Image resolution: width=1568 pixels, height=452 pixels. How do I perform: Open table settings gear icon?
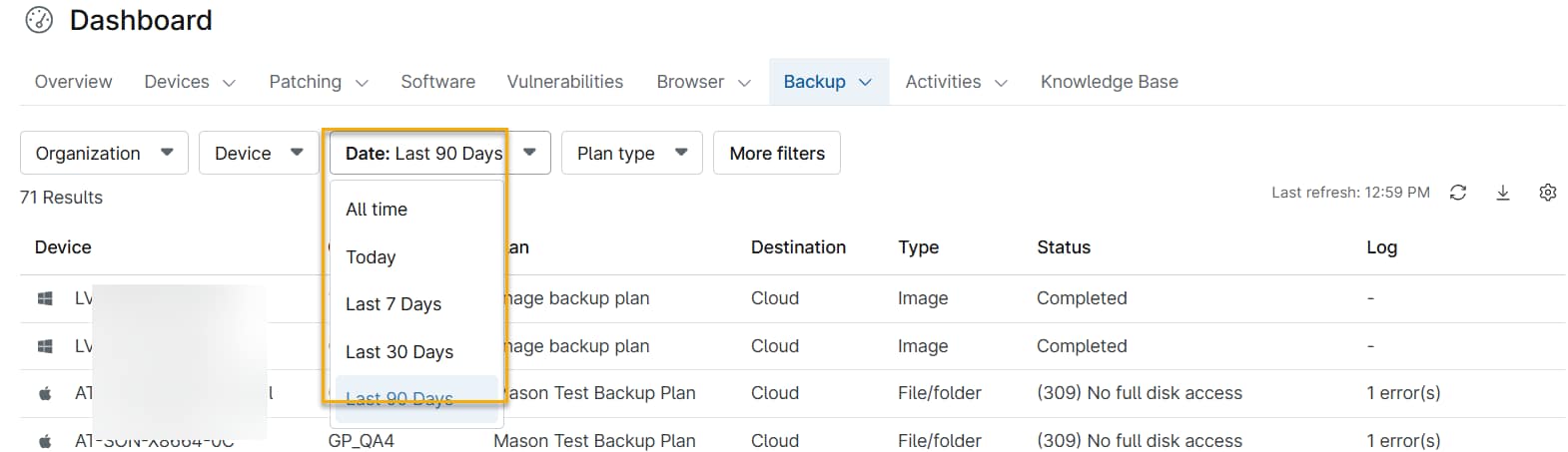(1547, 193)
